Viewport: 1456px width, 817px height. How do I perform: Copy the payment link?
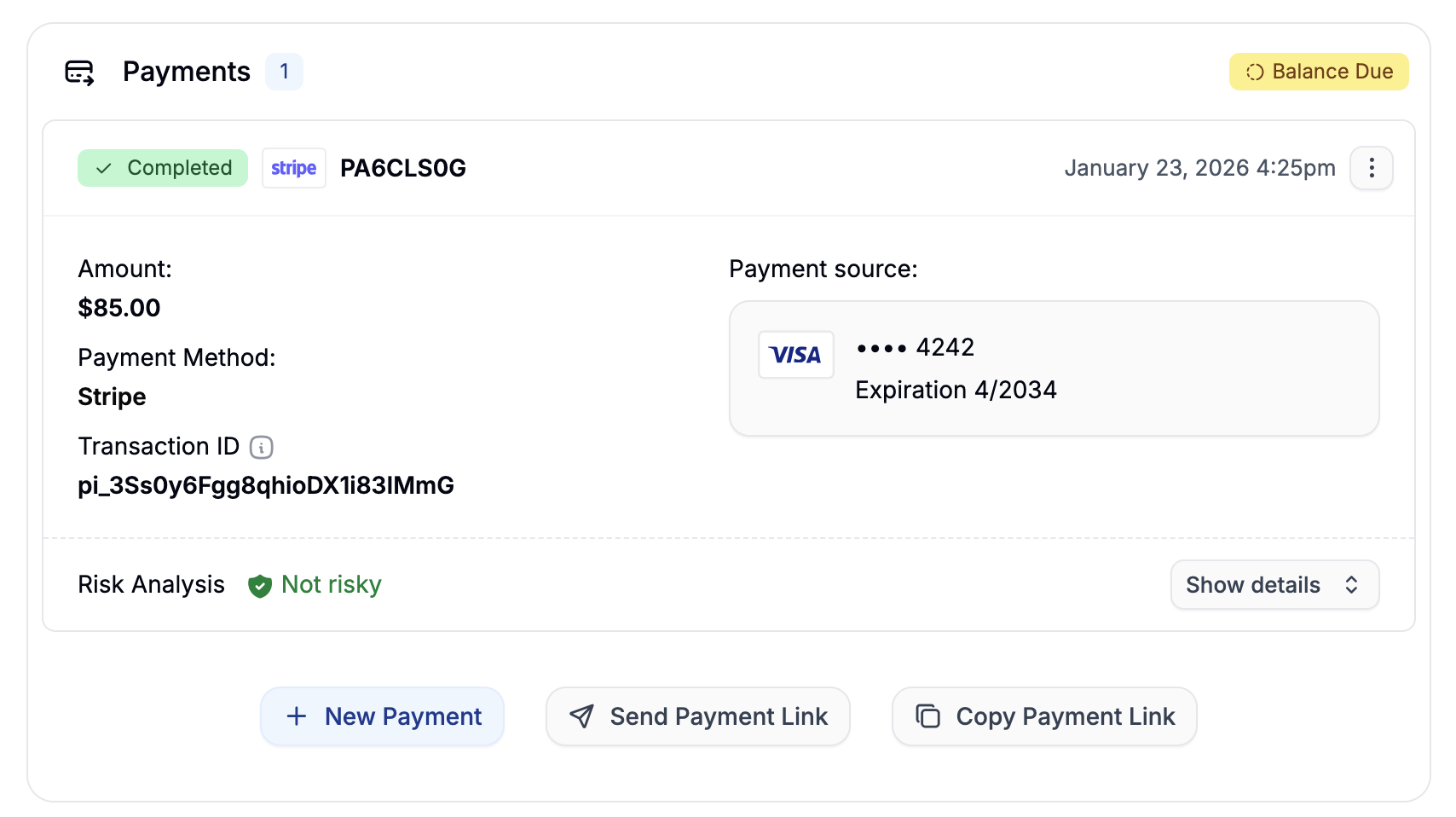pos(1044,716)
